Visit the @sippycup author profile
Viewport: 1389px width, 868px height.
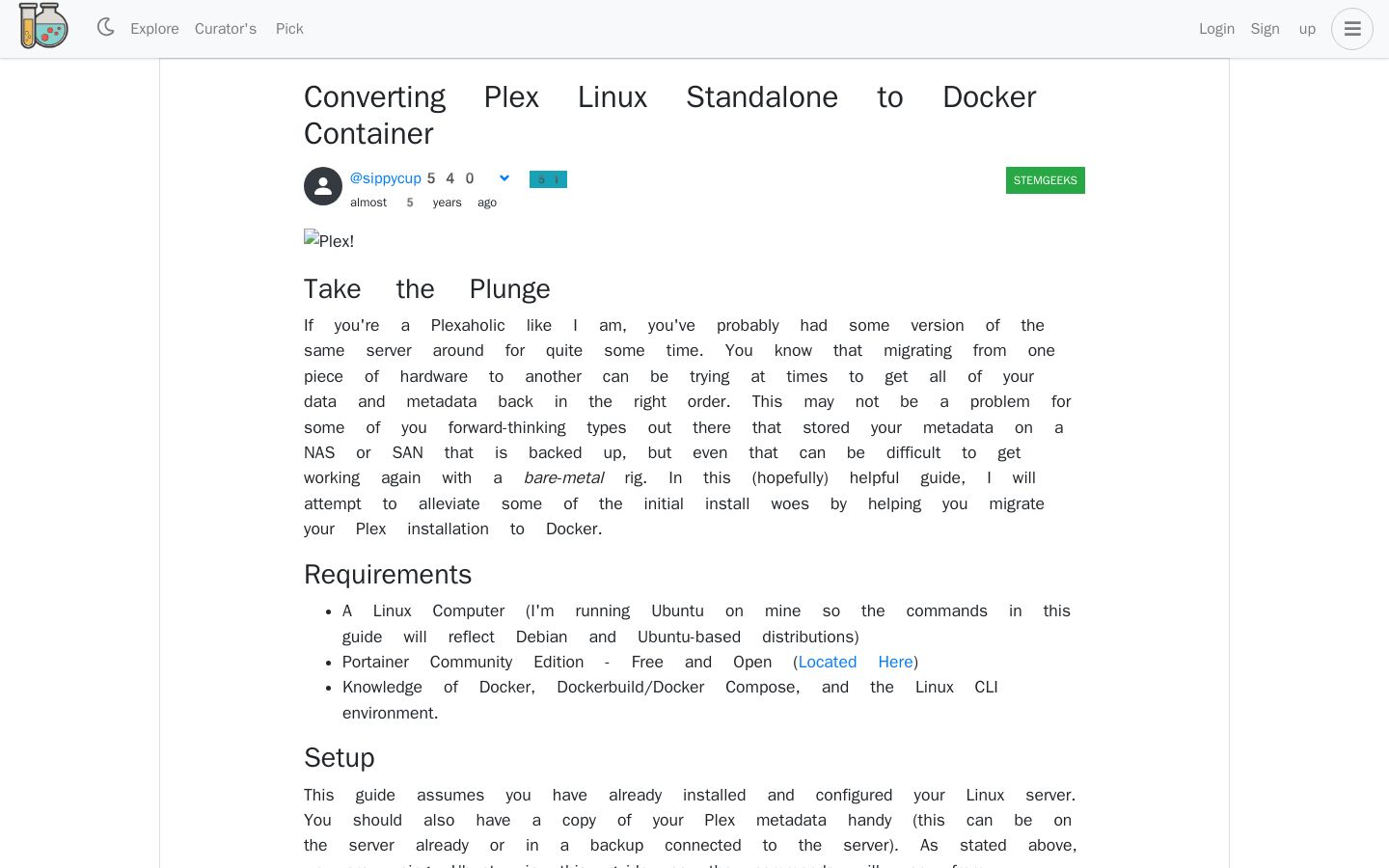386,178
